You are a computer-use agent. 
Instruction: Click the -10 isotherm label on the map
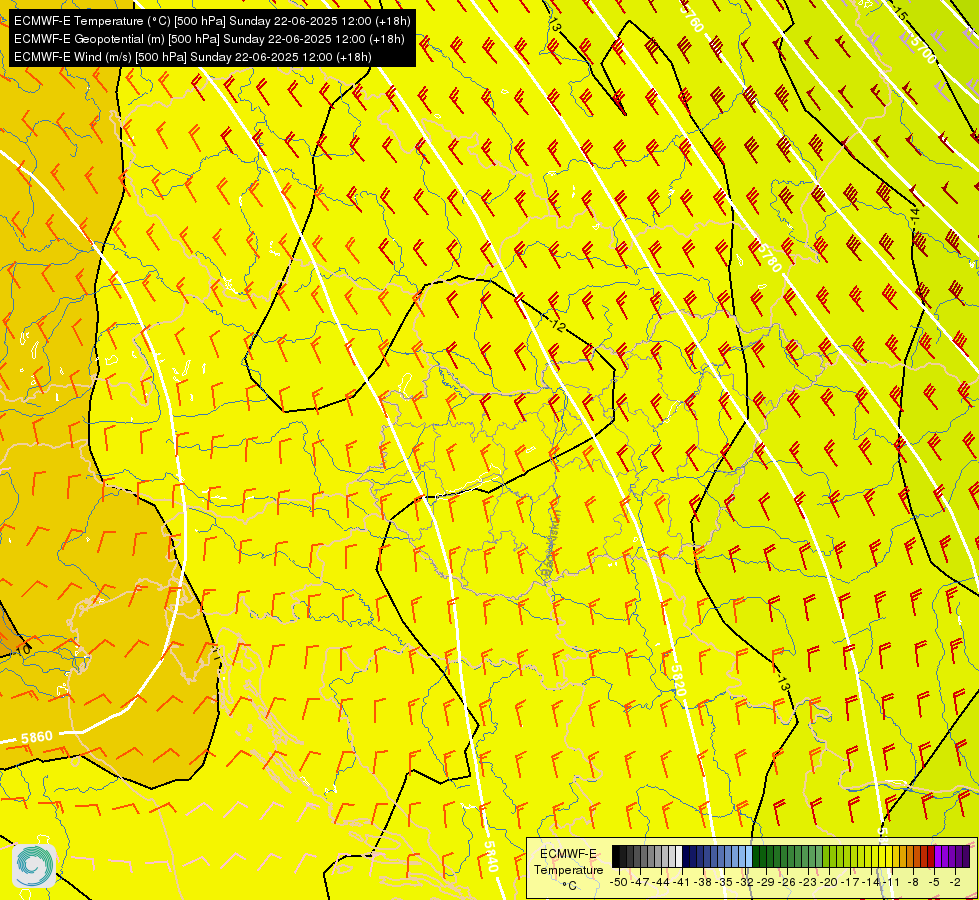[x=22, y=649]
